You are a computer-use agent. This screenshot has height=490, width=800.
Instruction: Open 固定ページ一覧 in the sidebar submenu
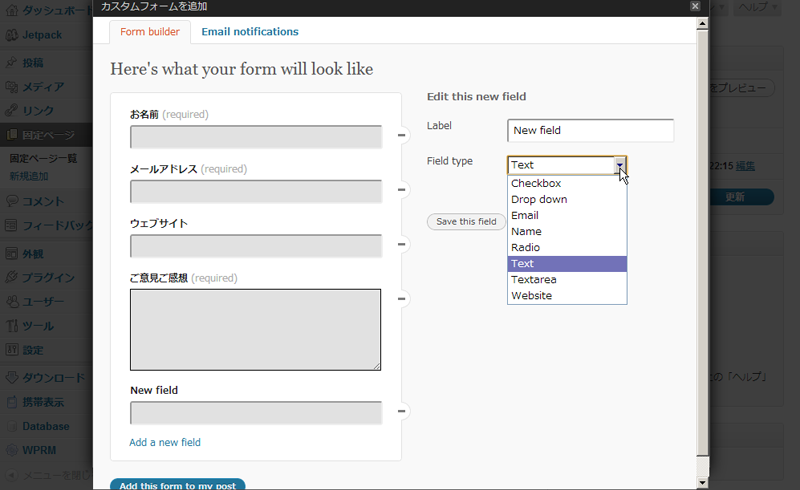[43, 159]
